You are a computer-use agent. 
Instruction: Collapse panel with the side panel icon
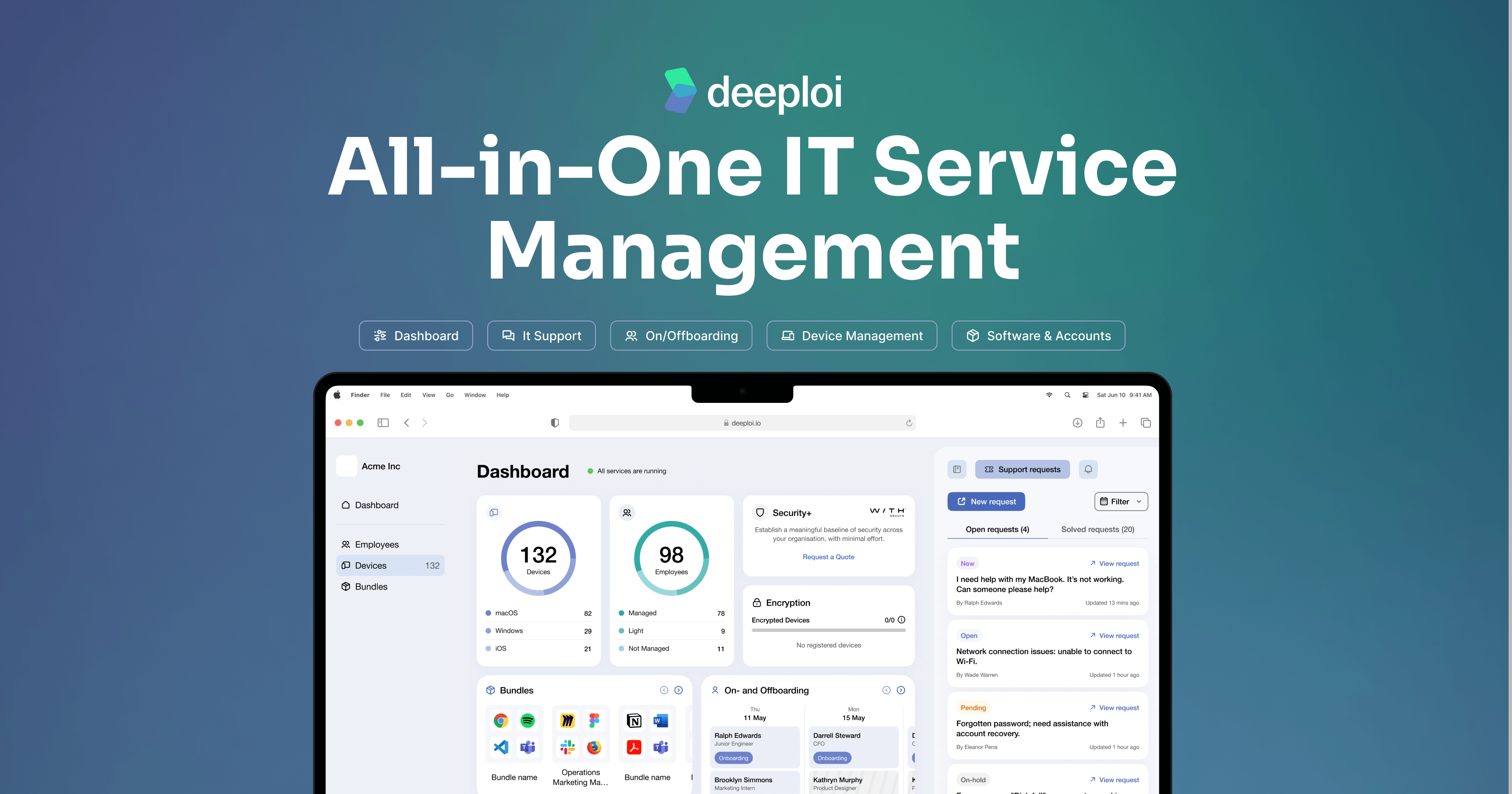point(957,469)
